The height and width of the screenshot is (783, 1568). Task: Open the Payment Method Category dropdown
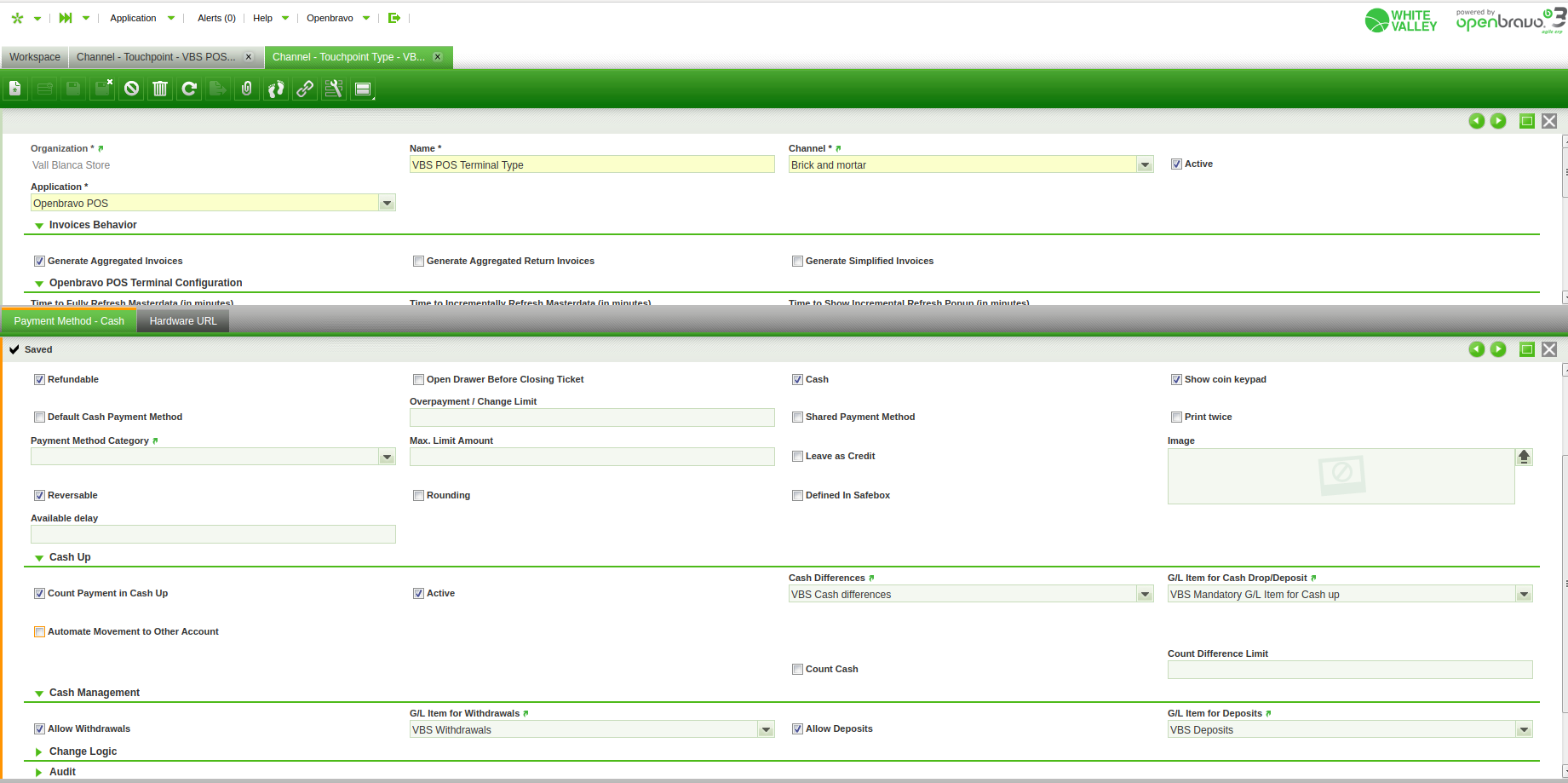click(387, 458)
